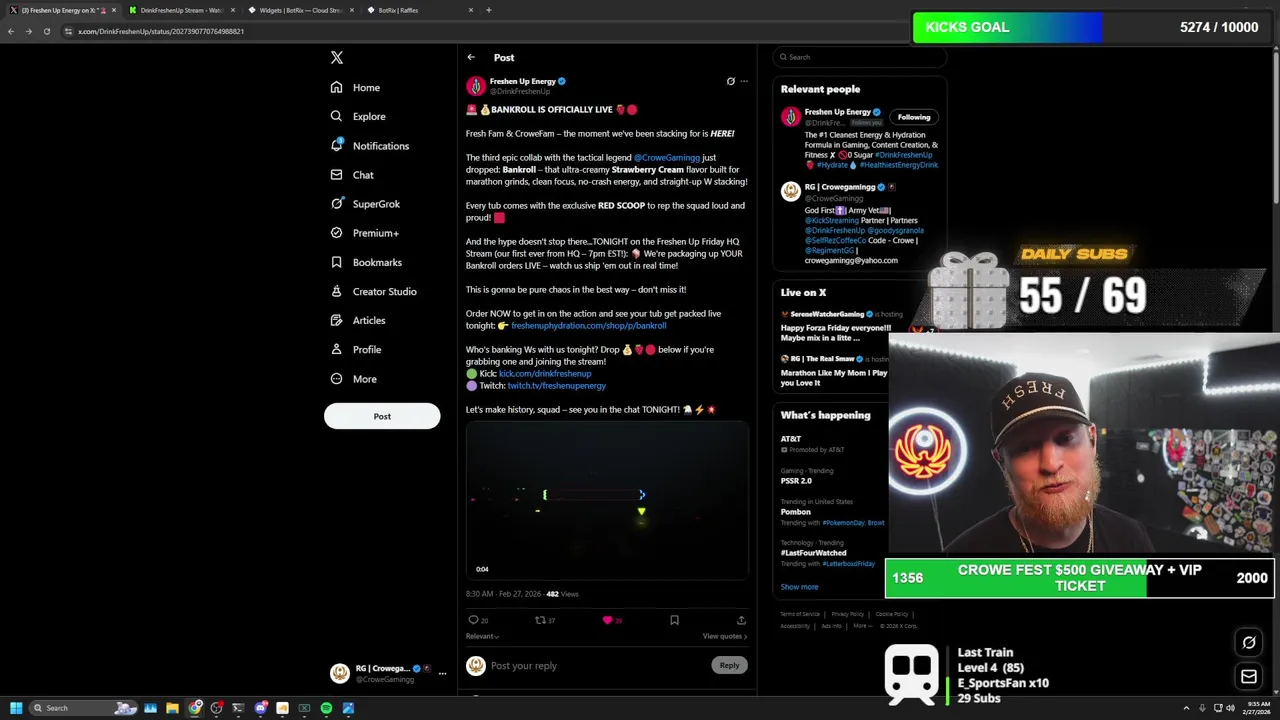Click the browser back arrow
The image size is (1280, 720).
[11, 31]
